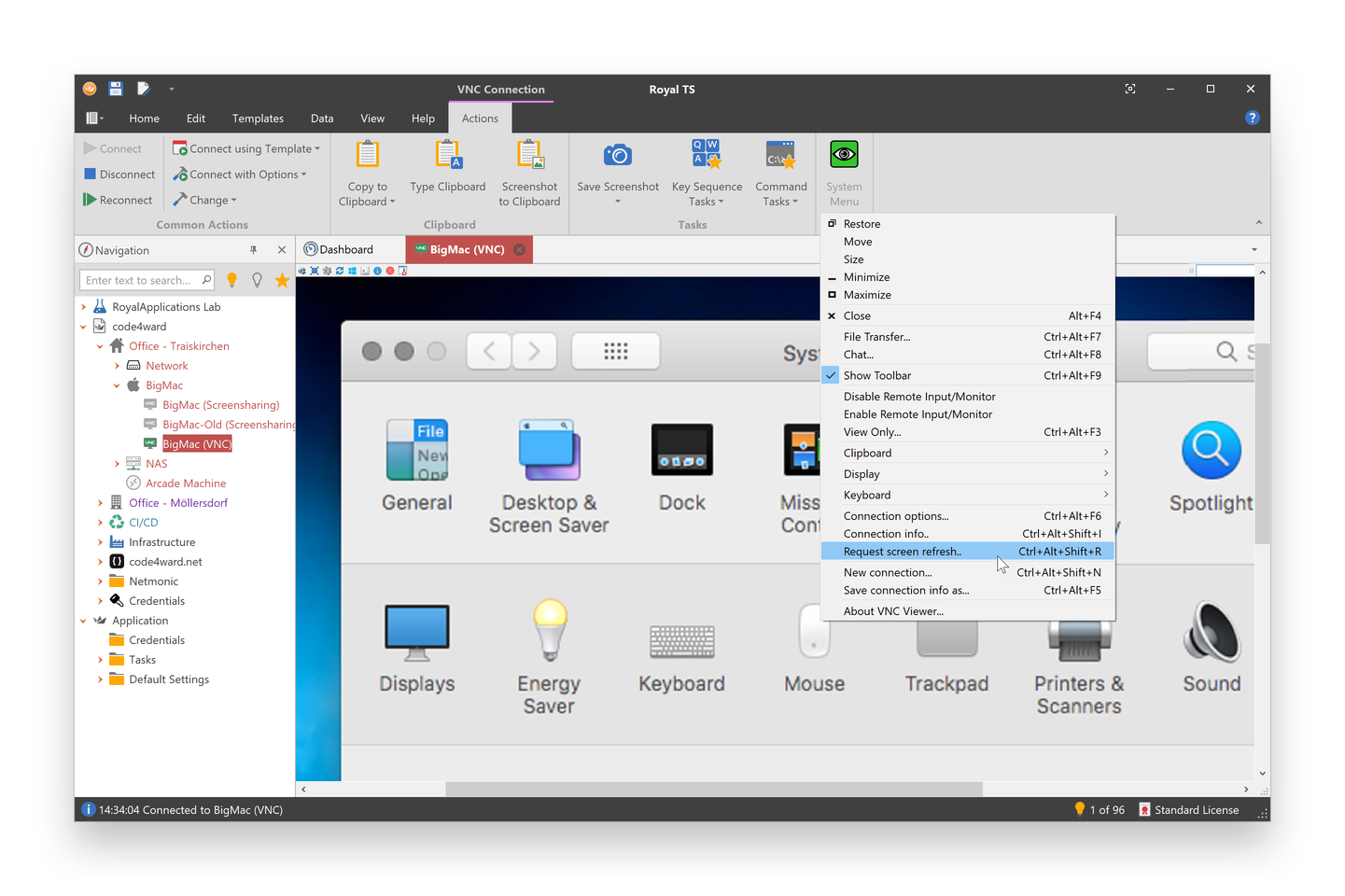Select Save Screenshot in the ribbon
Viewport: 1345px width, 896px height.
(x=617, y=168)
